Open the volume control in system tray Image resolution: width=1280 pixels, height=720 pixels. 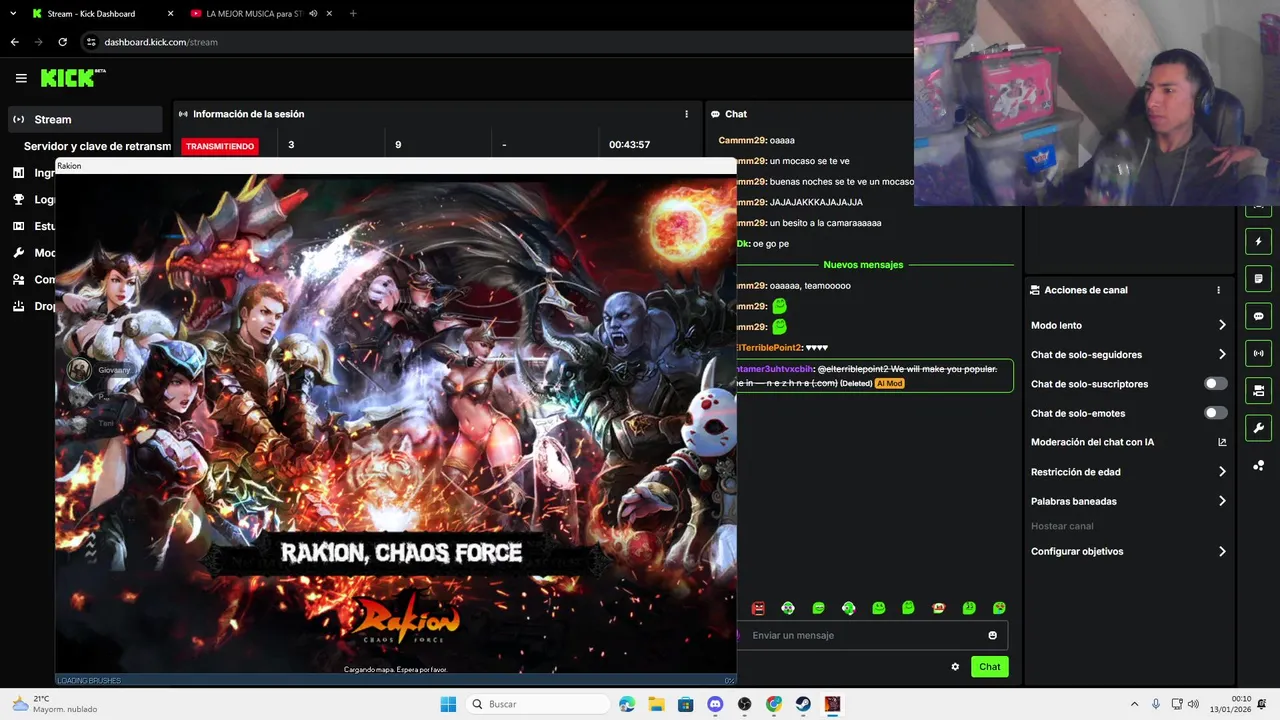pos(1193,704)
